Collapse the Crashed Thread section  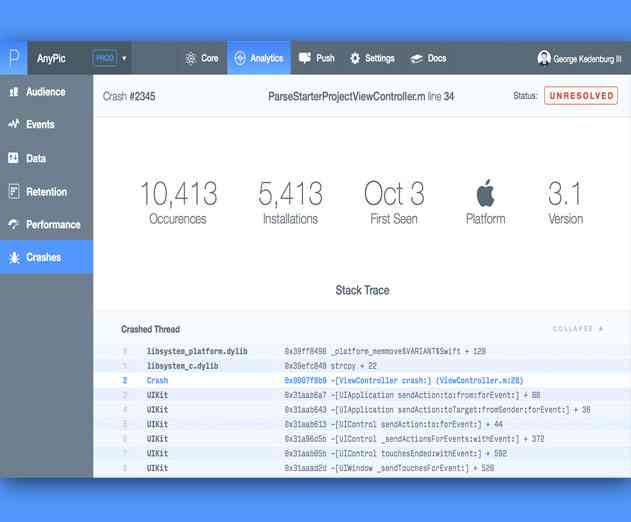tap(578, 329)
